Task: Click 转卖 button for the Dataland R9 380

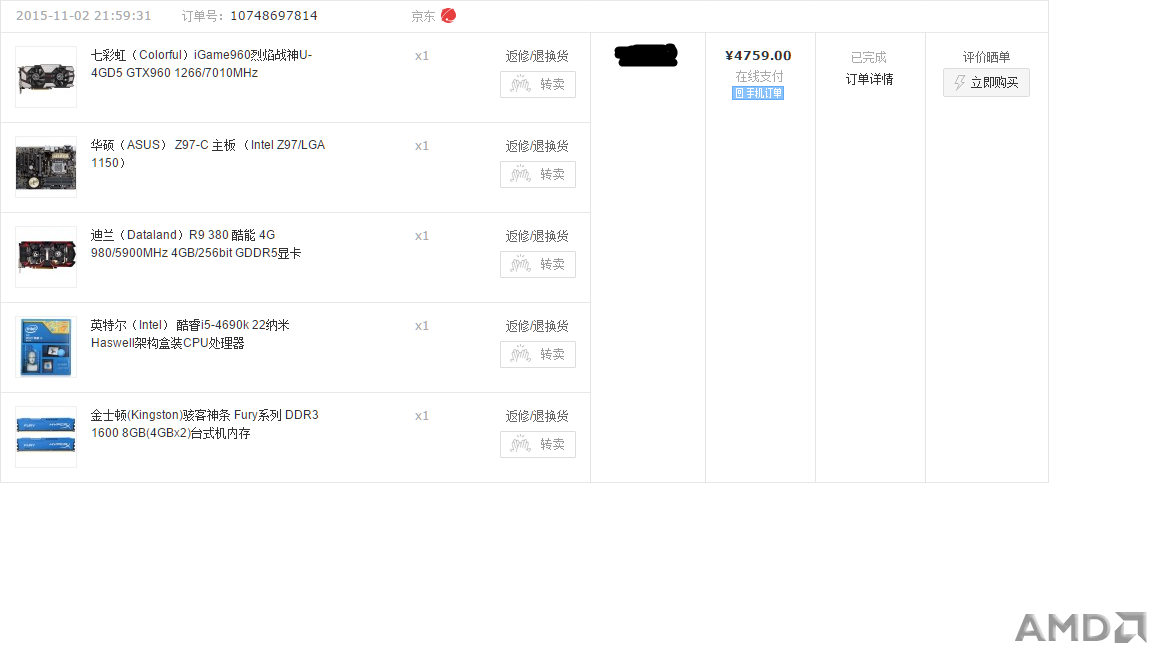Action: point(538,264)
